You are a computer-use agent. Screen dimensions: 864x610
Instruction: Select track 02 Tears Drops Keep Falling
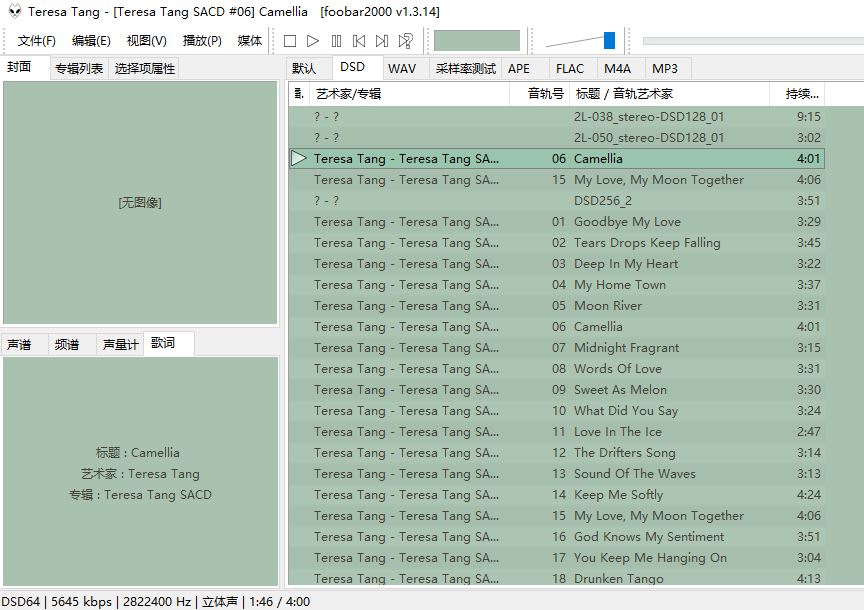[x=557, y=242]
